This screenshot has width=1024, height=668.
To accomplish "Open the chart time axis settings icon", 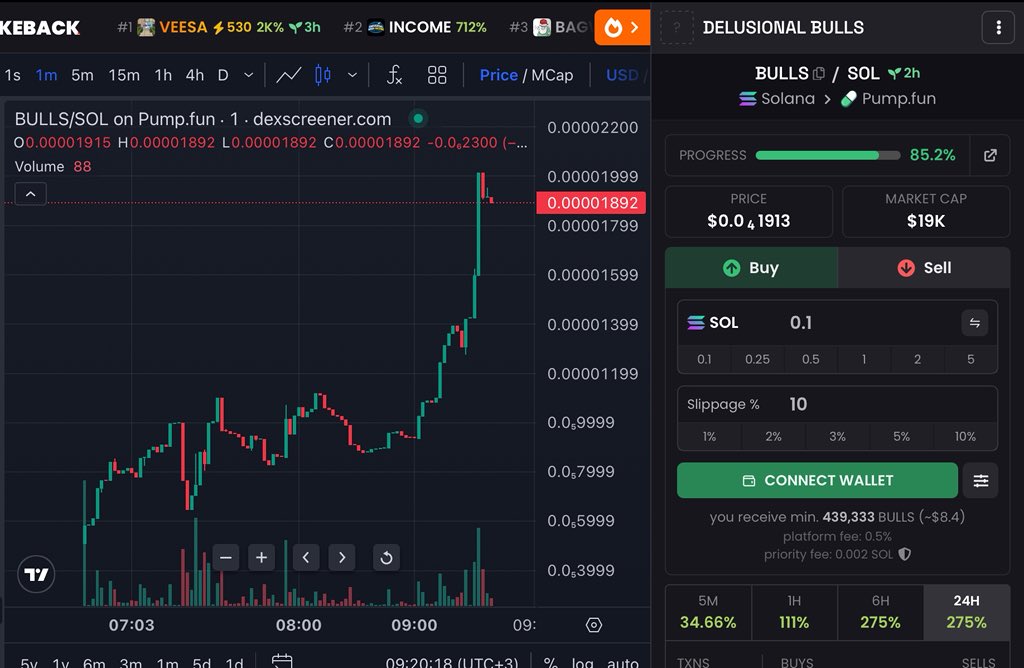I will (x=594, y=625).
